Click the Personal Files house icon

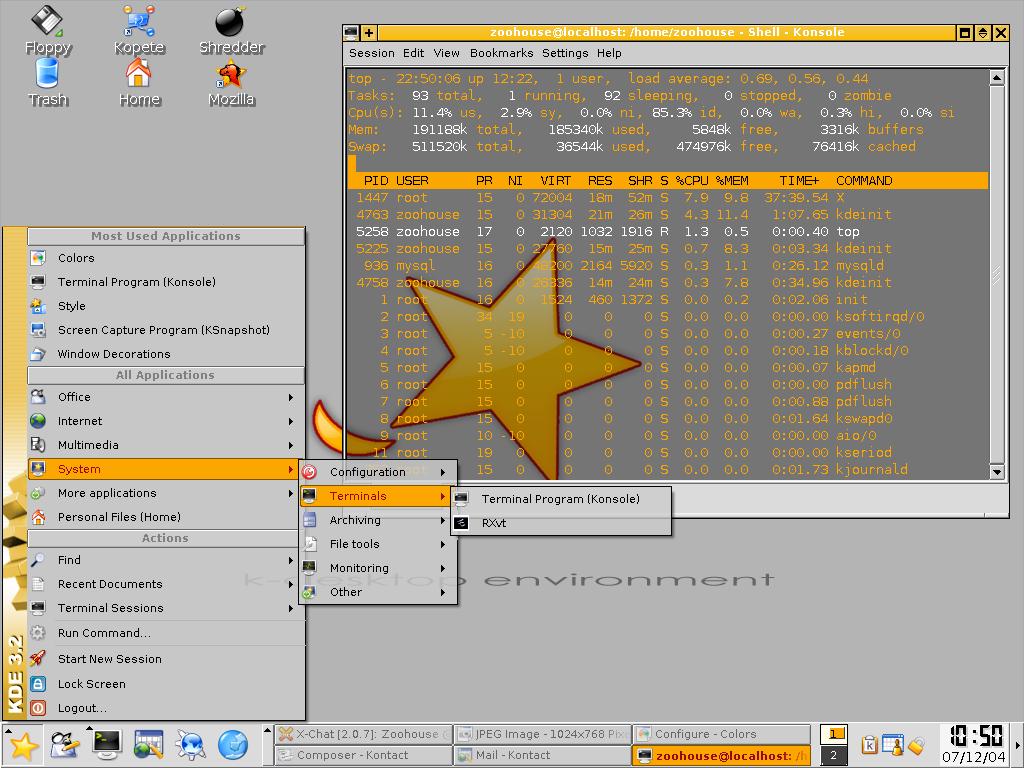tap(38, 517)
